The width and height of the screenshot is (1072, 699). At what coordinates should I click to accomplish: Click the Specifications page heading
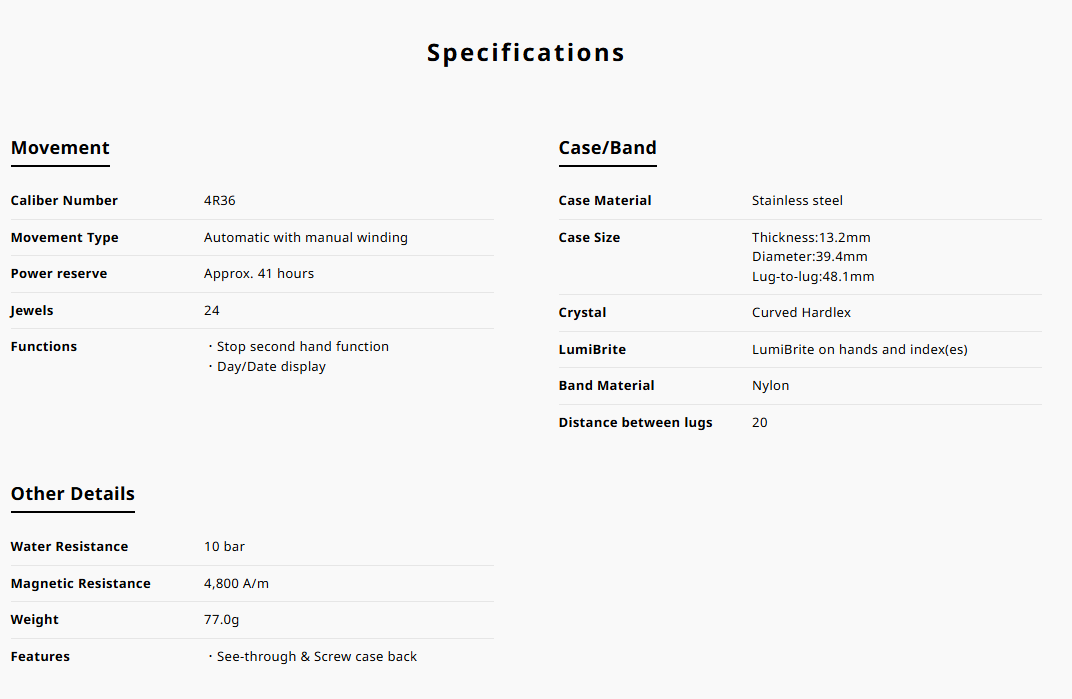click(x=526, y=53)
